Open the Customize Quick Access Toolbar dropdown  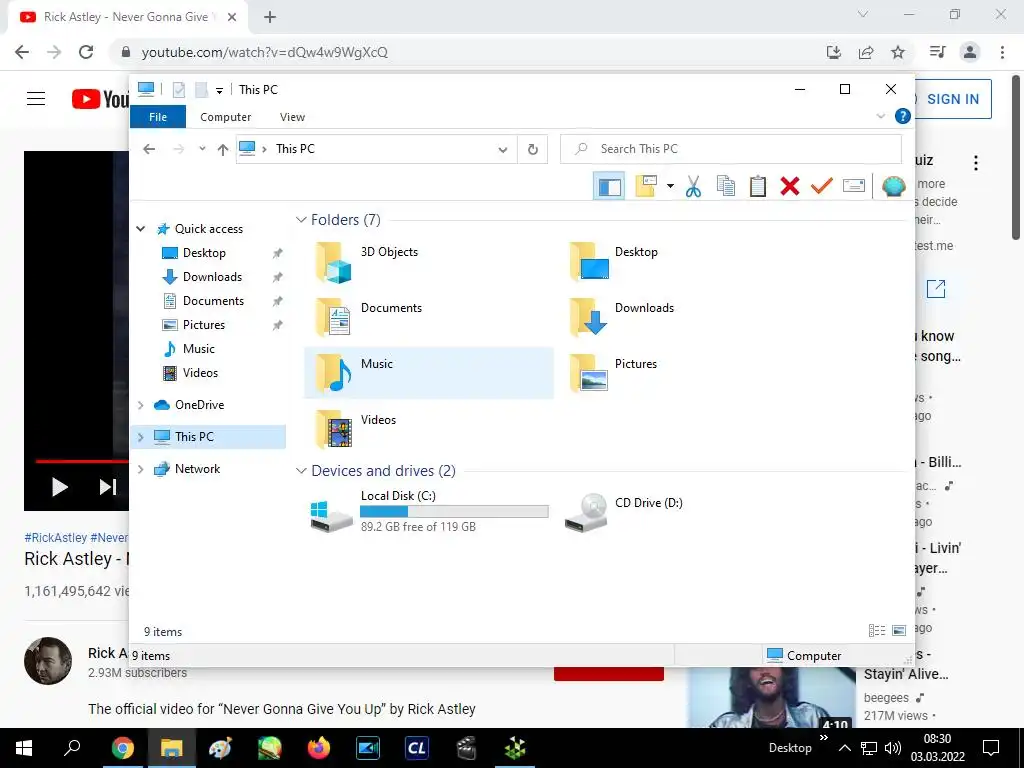pos(219,90)
